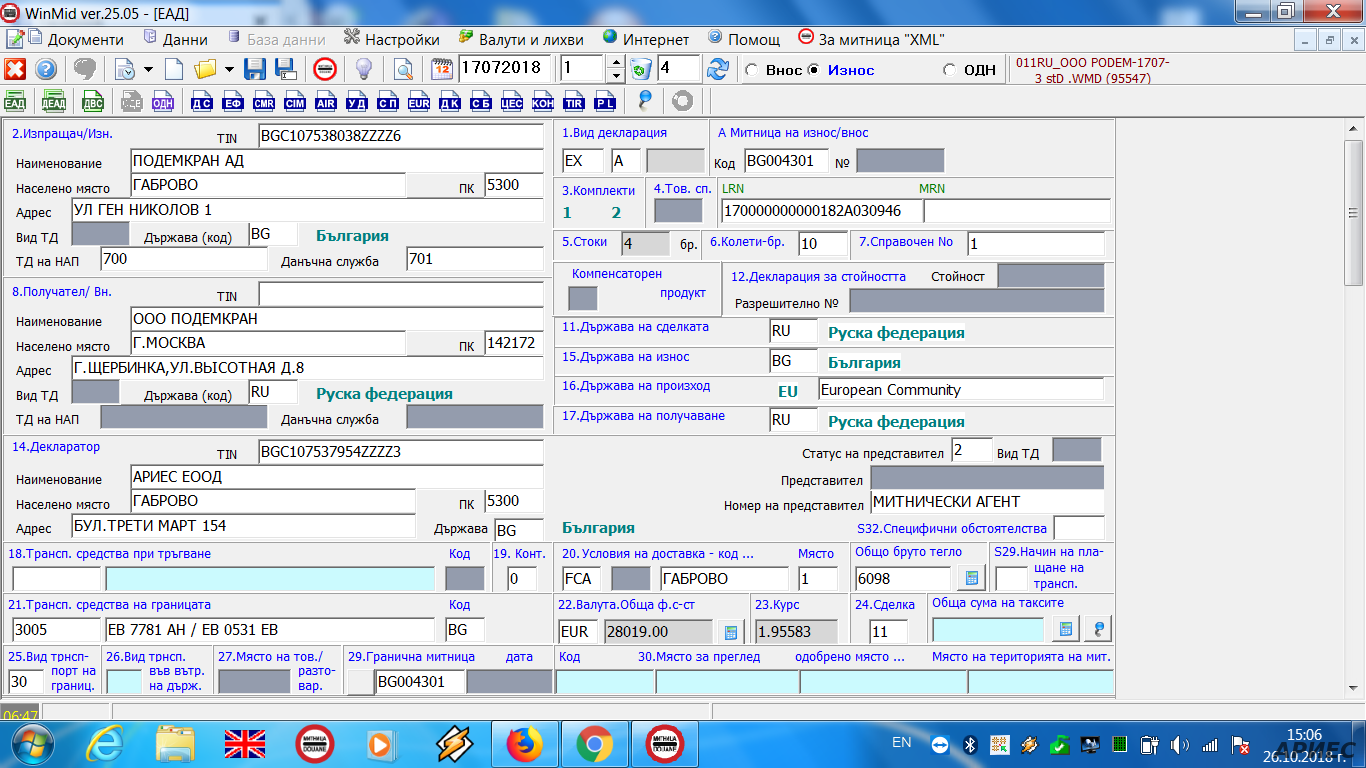The height and width of the screenshot is (768, 1366).
Task: Click the LRN input field
Action: point(819,211)
